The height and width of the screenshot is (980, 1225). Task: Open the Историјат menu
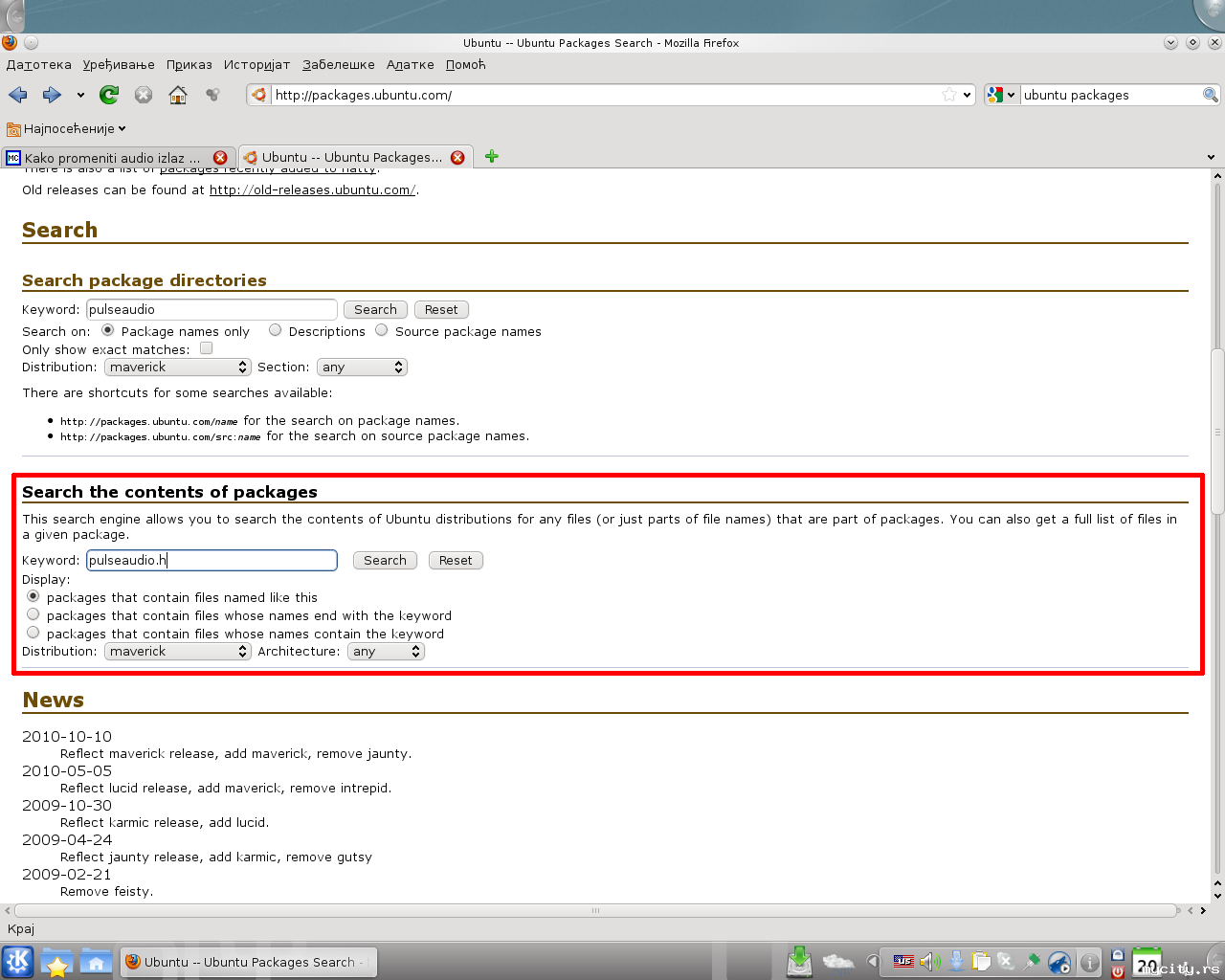click(257, 65)
